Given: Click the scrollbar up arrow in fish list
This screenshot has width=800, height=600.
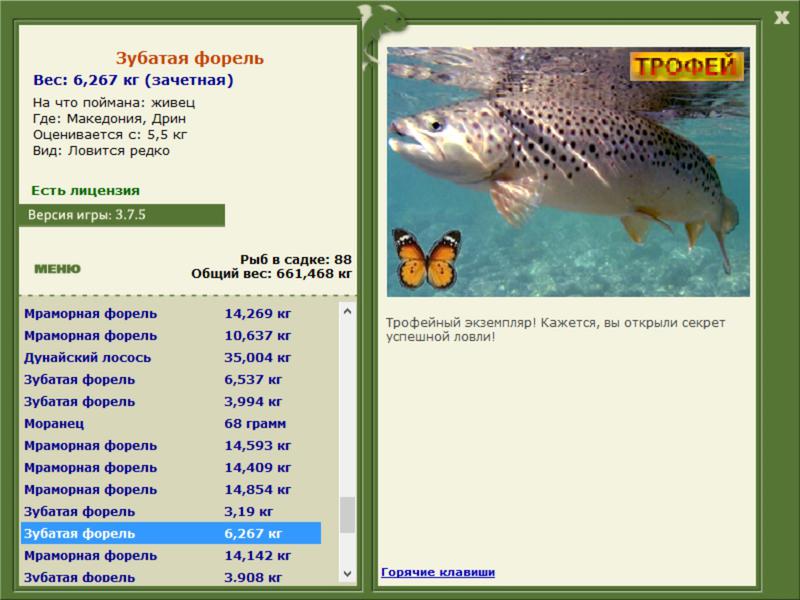Looking at the screenshot, I should click(x=347, y=311).
